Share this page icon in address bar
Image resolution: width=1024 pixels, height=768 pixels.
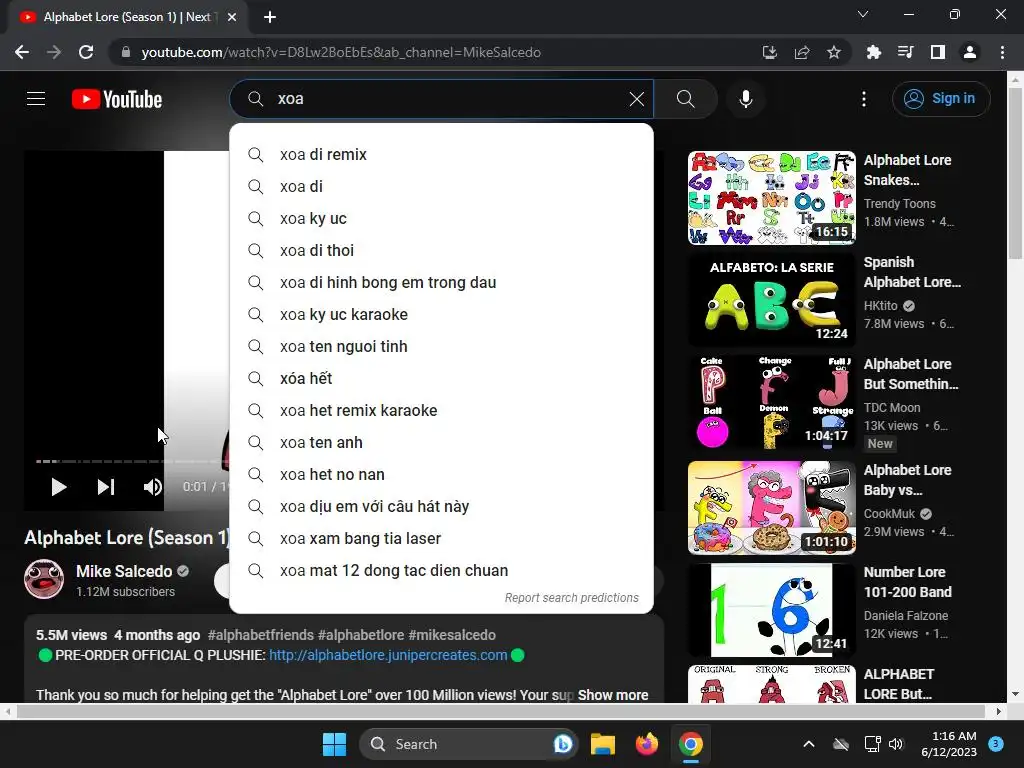coord(802,52)
